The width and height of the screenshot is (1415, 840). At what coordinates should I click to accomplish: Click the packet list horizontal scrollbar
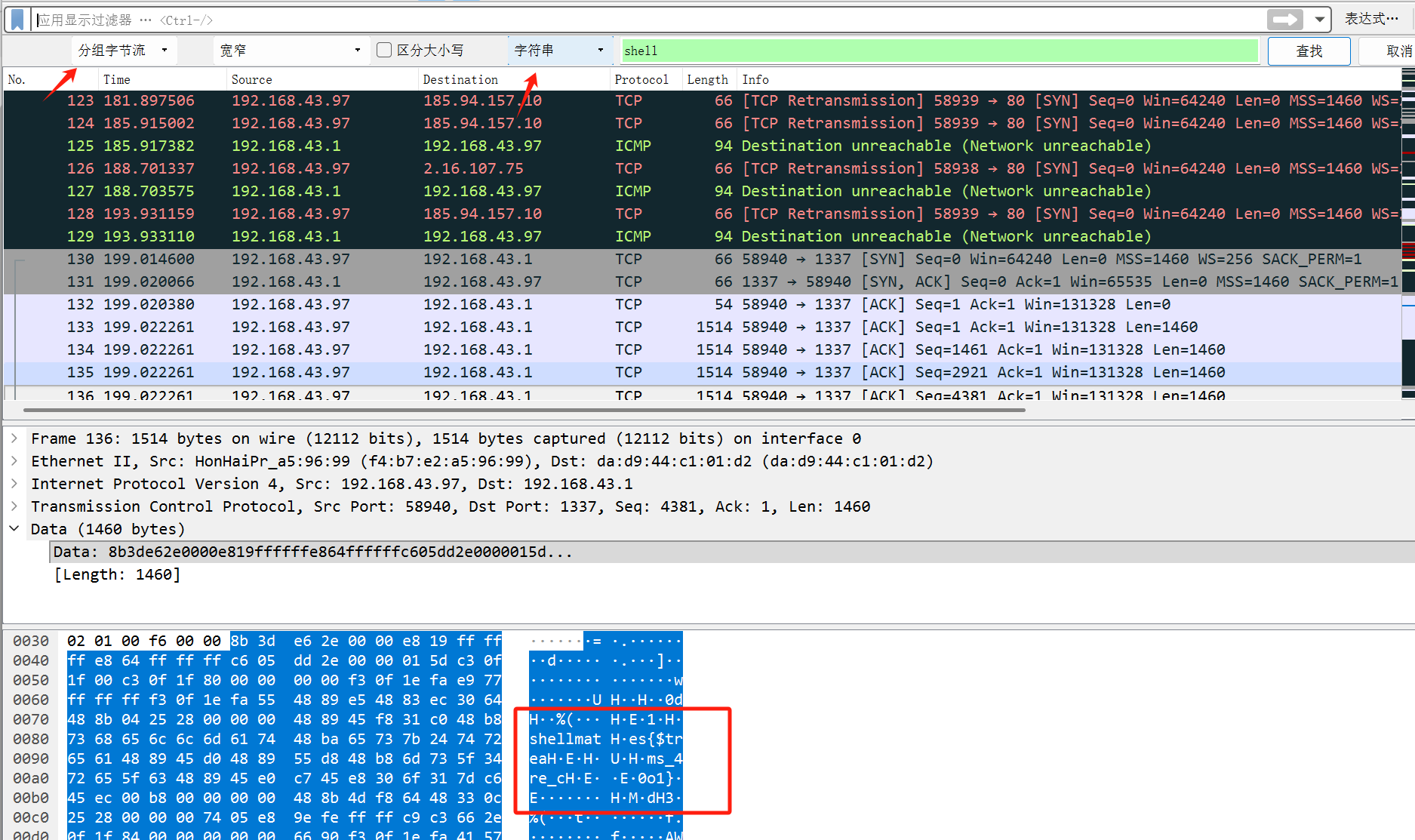pyautogui.click(x=524, y=410)
